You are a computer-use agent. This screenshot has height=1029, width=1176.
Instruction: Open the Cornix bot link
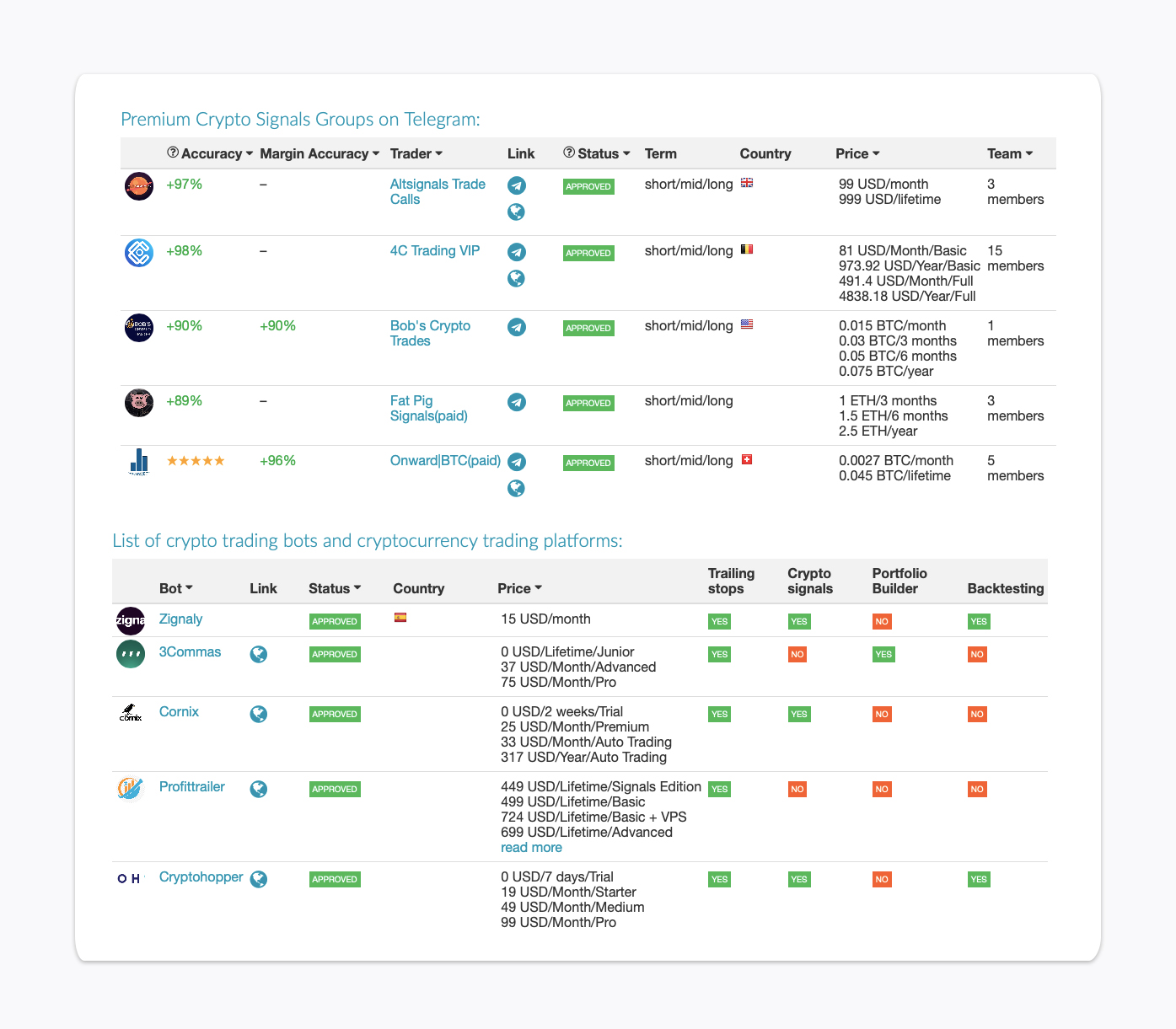click(x=179, y=711)
